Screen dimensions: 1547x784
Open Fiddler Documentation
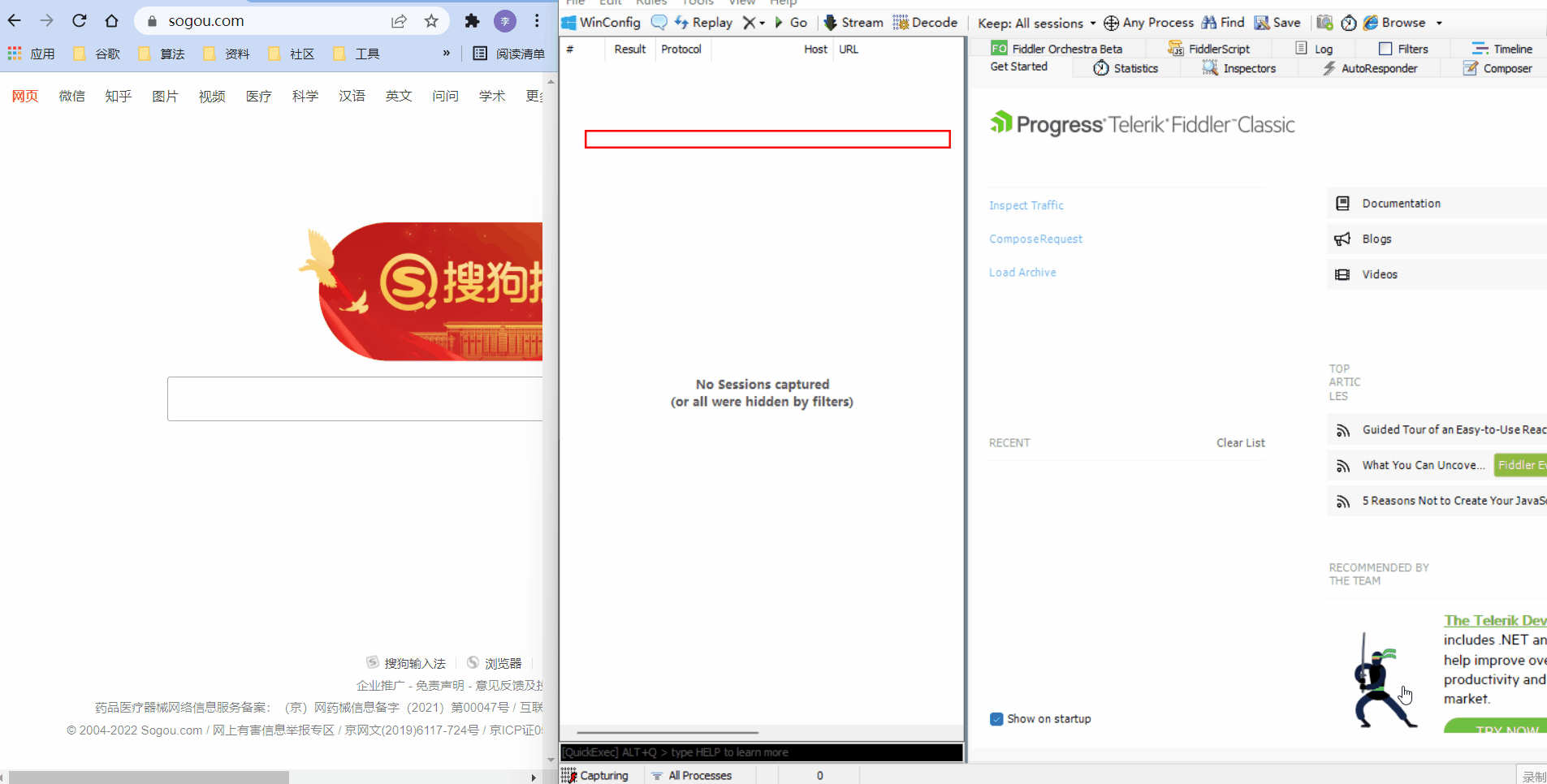click(x=1437, y=203)
